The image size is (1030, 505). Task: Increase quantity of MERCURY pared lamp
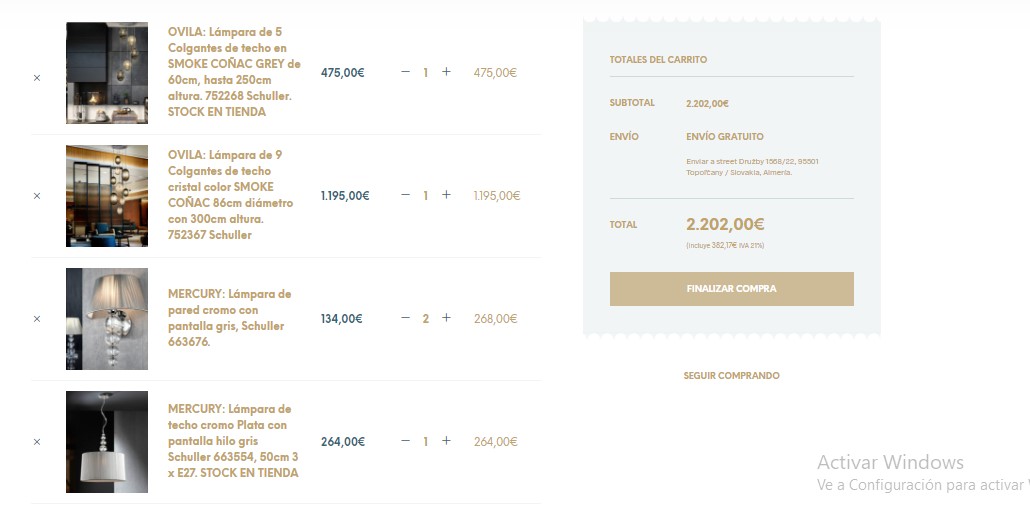coord(446,318)
